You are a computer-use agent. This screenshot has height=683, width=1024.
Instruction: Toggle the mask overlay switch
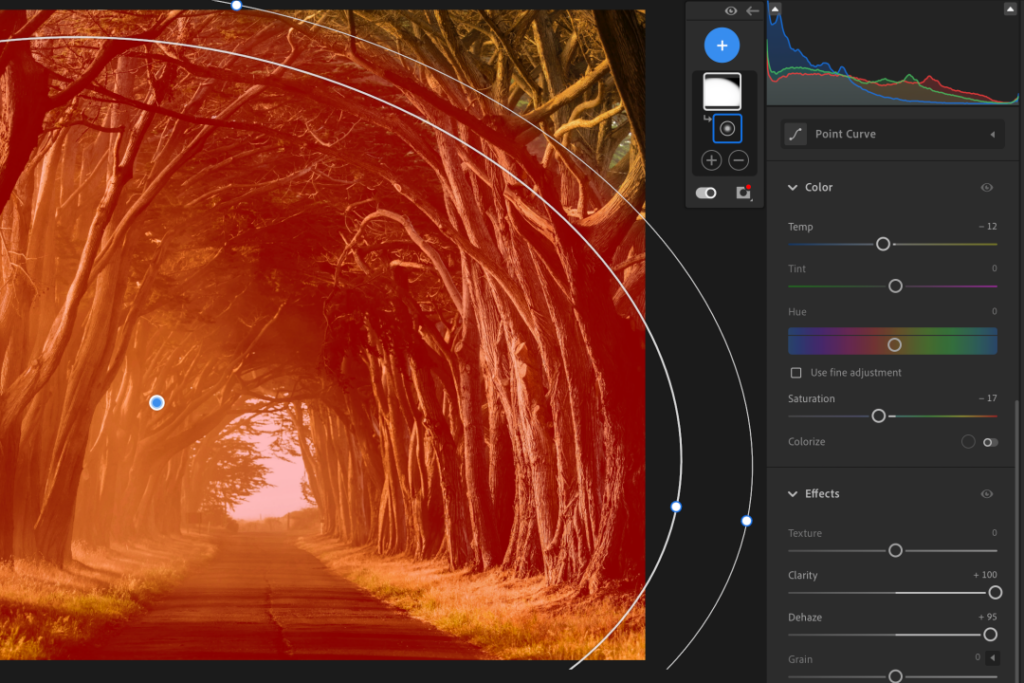point(707,192)
